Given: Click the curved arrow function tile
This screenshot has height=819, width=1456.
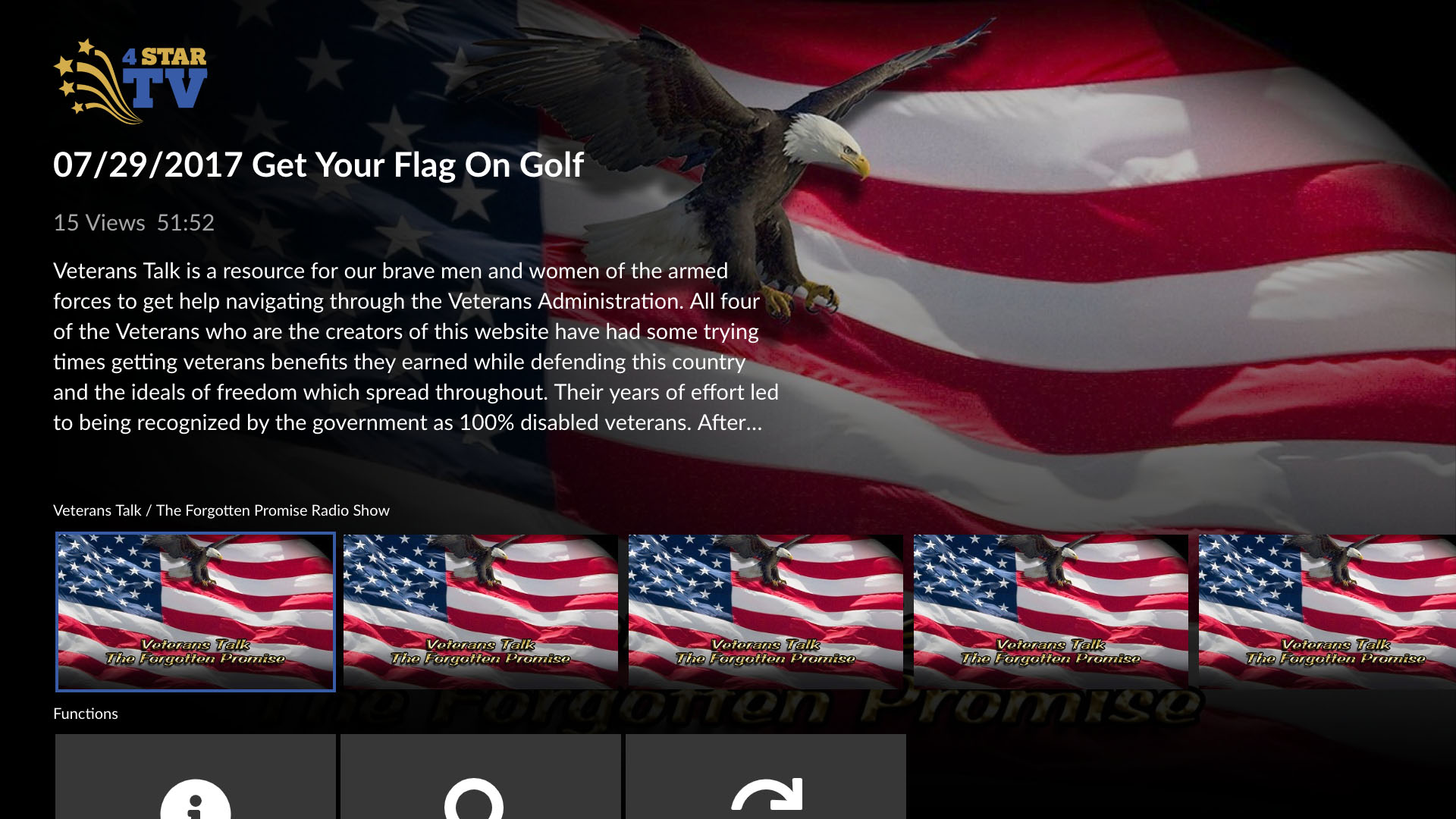Looking at the screenshot, I should (x=766, y=777).
